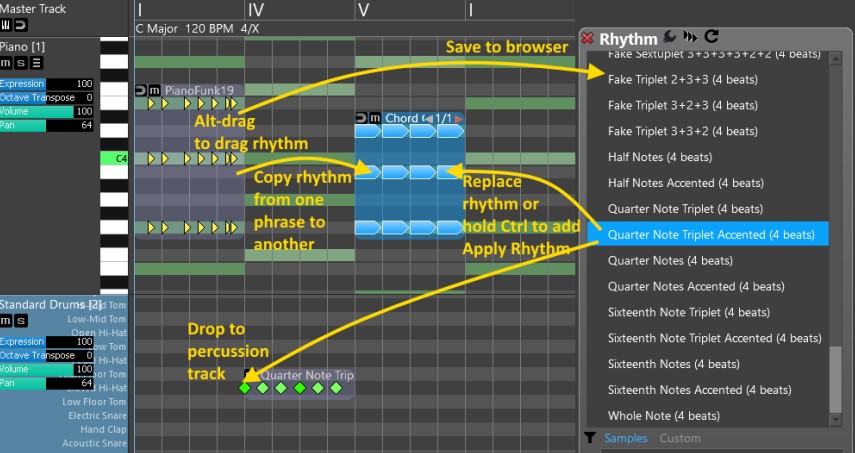
Task: Click the Piano Volume slider
Action: pos(47,112)
